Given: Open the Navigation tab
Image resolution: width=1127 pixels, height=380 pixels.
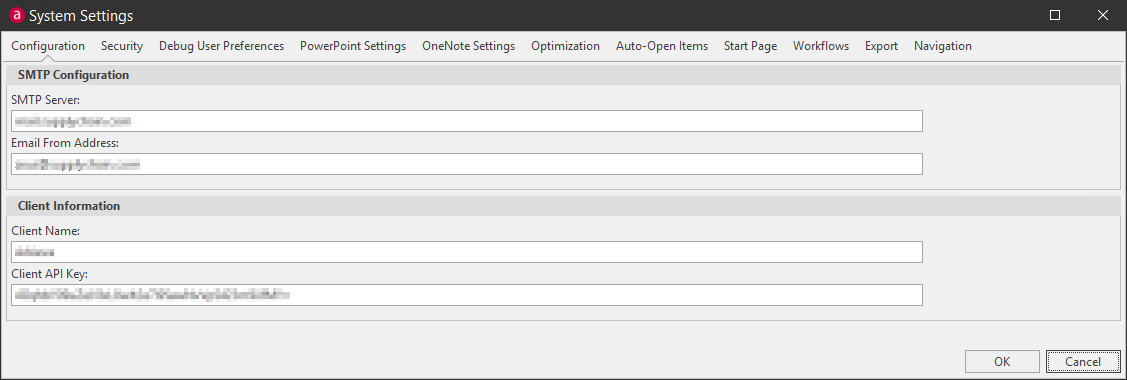Looking at the screenshot, I should [943, 46].
